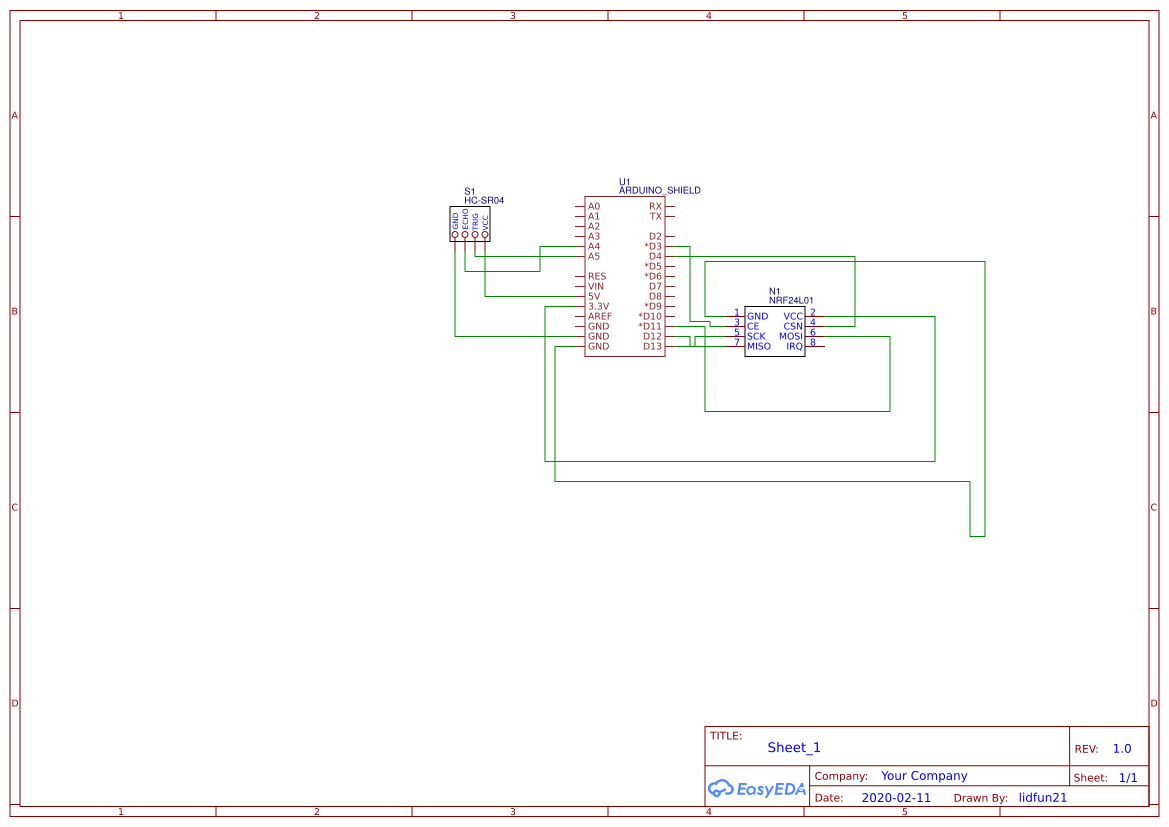Click the date 2020-02-11 text
The image size is (1169, 827).
[896, 797]
